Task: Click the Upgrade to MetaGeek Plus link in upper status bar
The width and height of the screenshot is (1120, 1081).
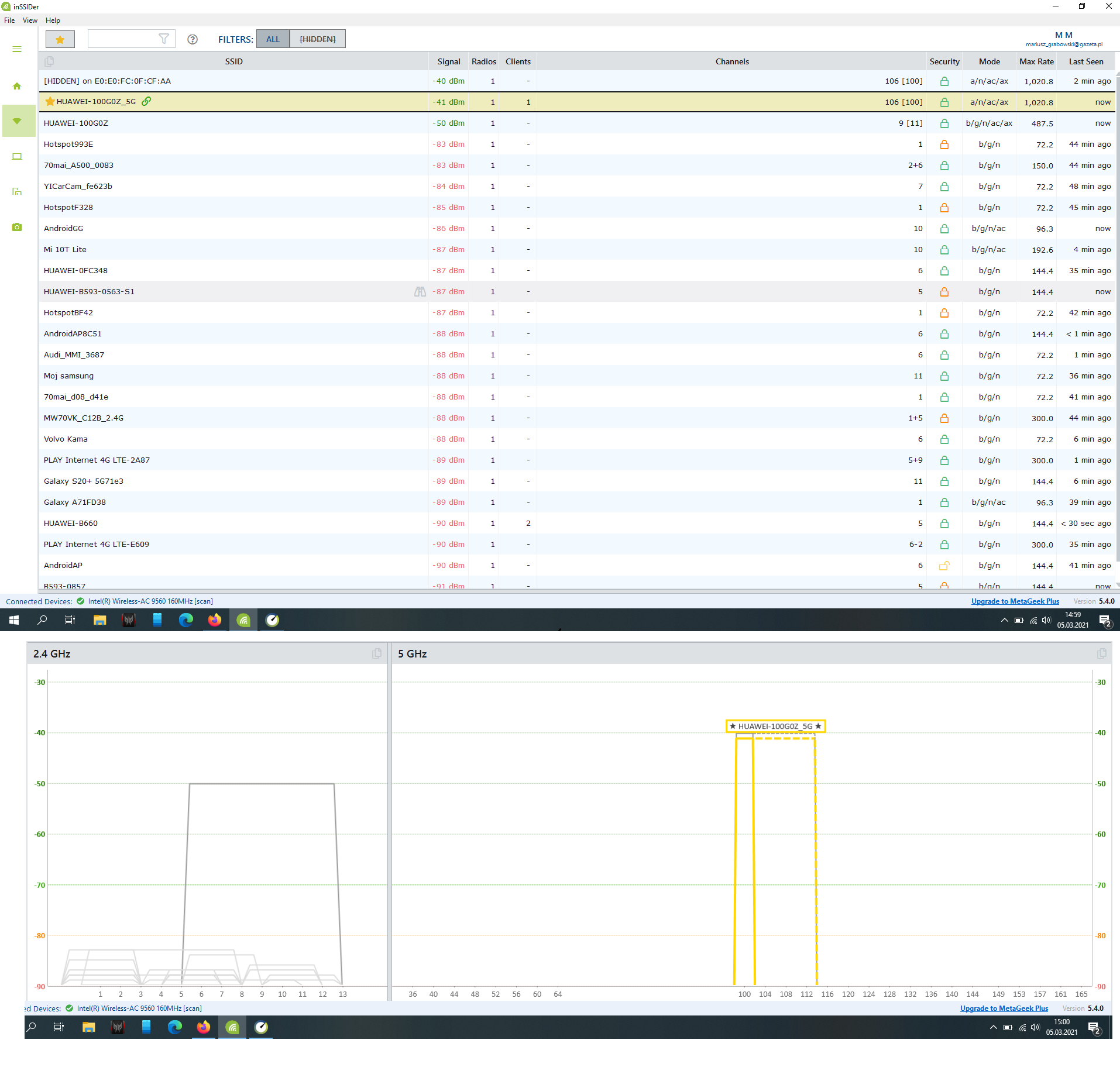Action: pos(1015,601)
